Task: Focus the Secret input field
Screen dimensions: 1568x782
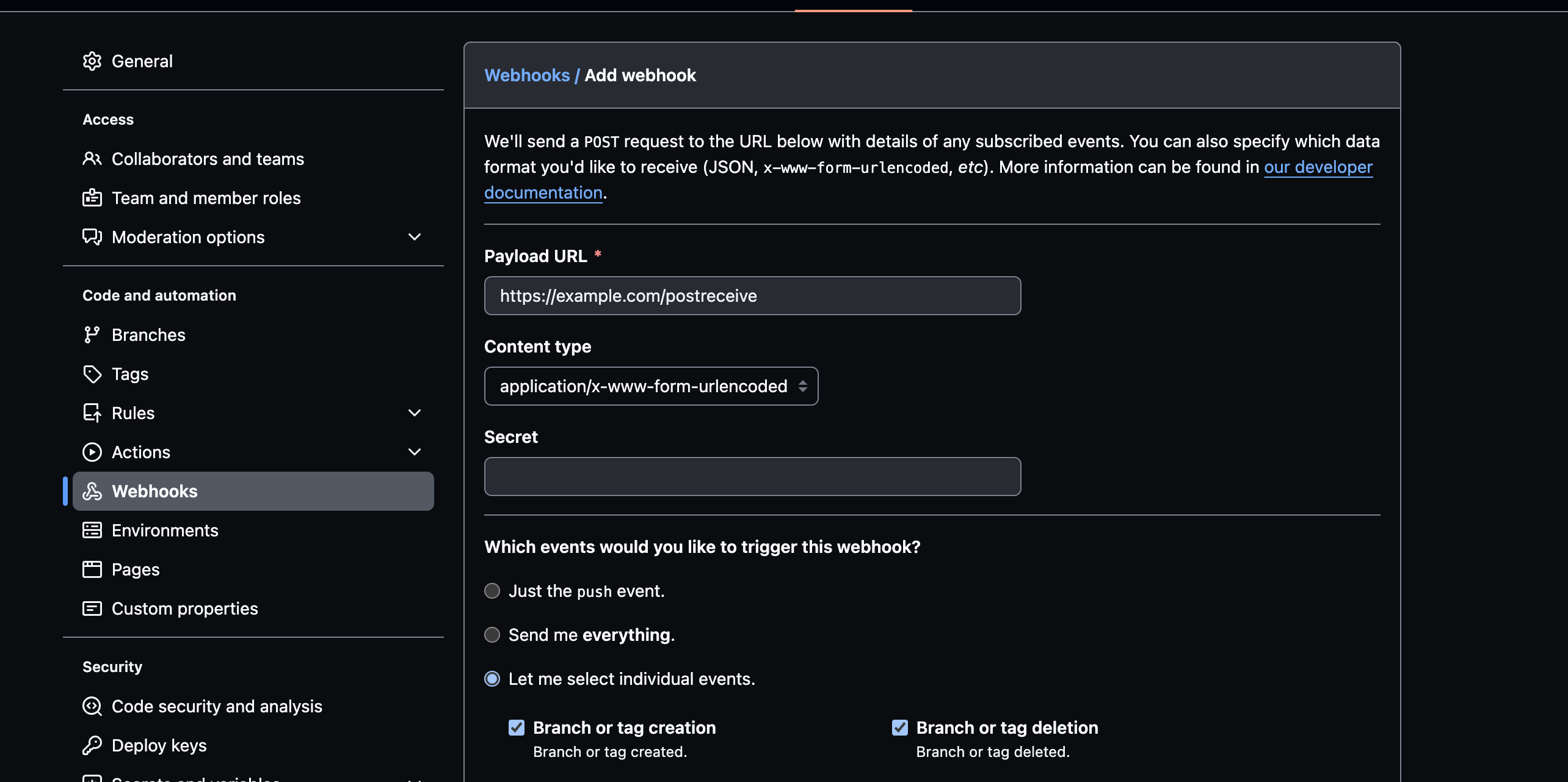Action: click(x=752, y=477)
